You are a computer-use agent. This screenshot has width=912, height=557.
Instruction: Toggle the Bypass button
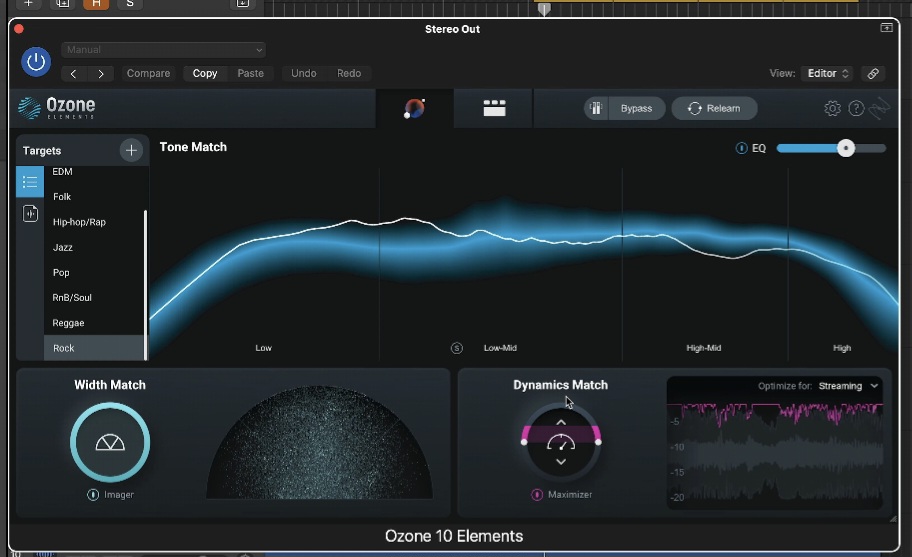(x=636, y=108)
